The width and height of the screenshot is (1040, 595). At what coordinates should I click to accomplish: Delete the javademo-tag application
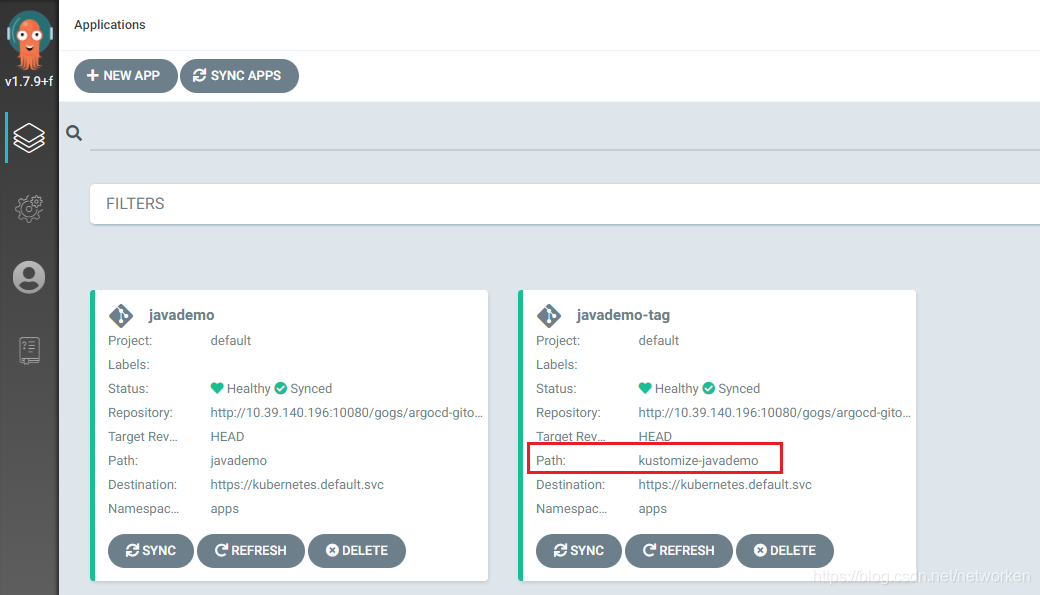[x=784, y=550]
